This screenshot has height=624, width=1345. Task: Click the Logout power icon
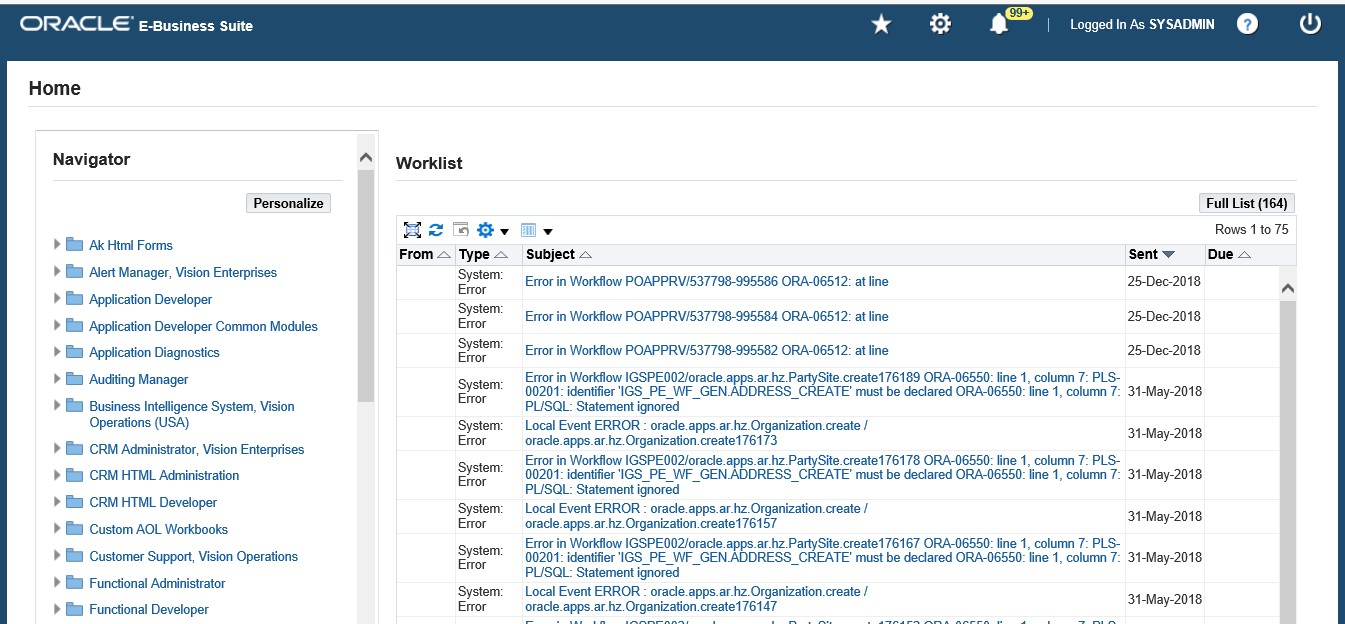(x=1310, y=25)
